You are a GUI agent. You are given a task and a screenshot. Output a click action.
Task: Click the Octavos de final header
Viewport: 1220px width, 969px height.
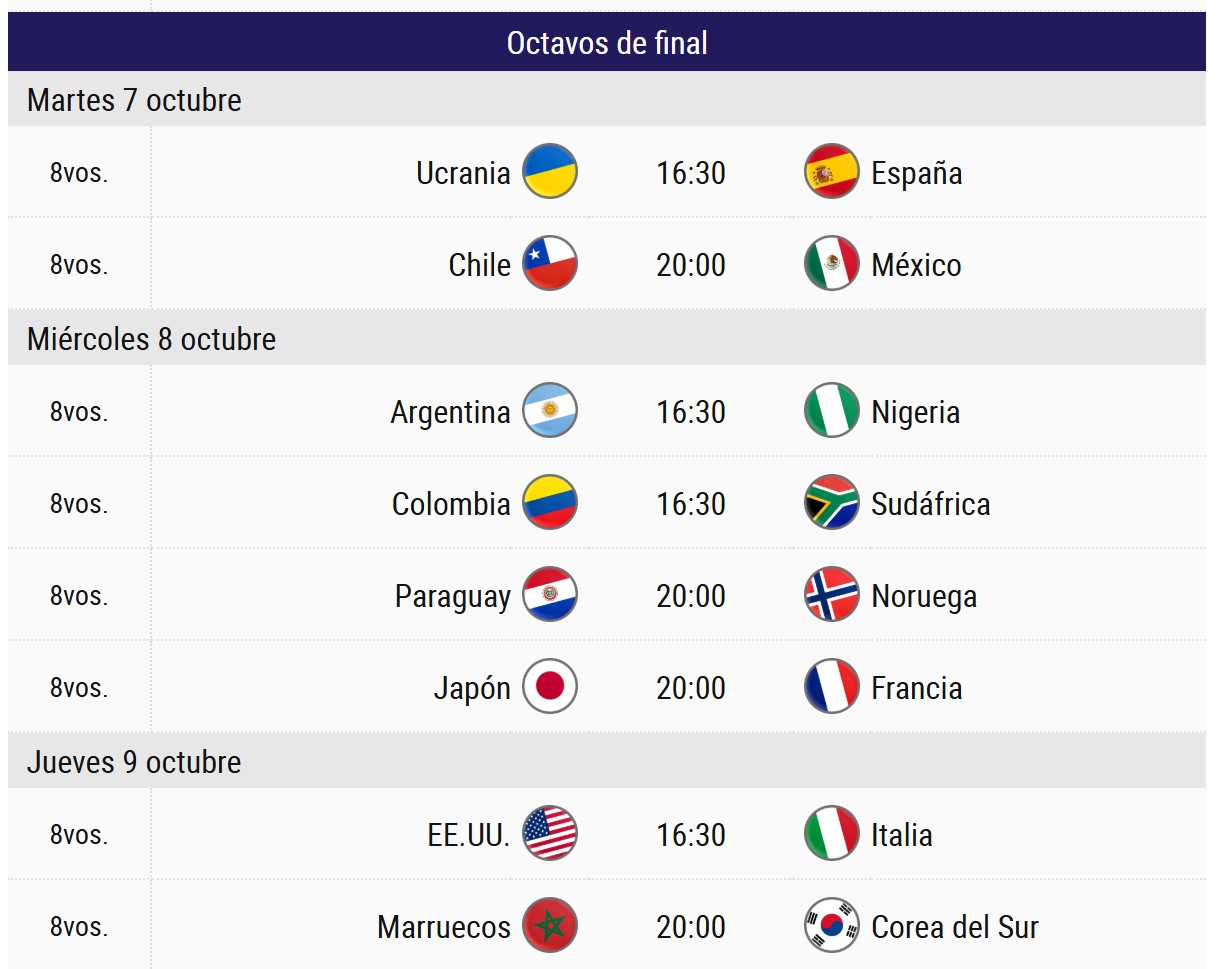607,43
